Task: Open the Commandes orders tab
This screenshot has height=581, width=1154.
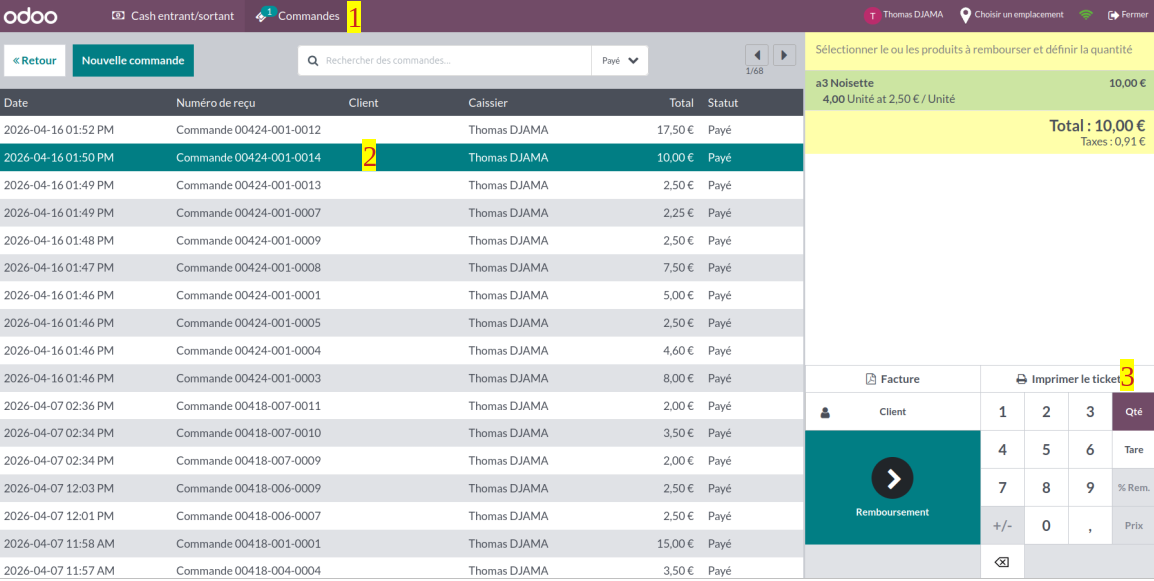Action: (x=298, y=16)
